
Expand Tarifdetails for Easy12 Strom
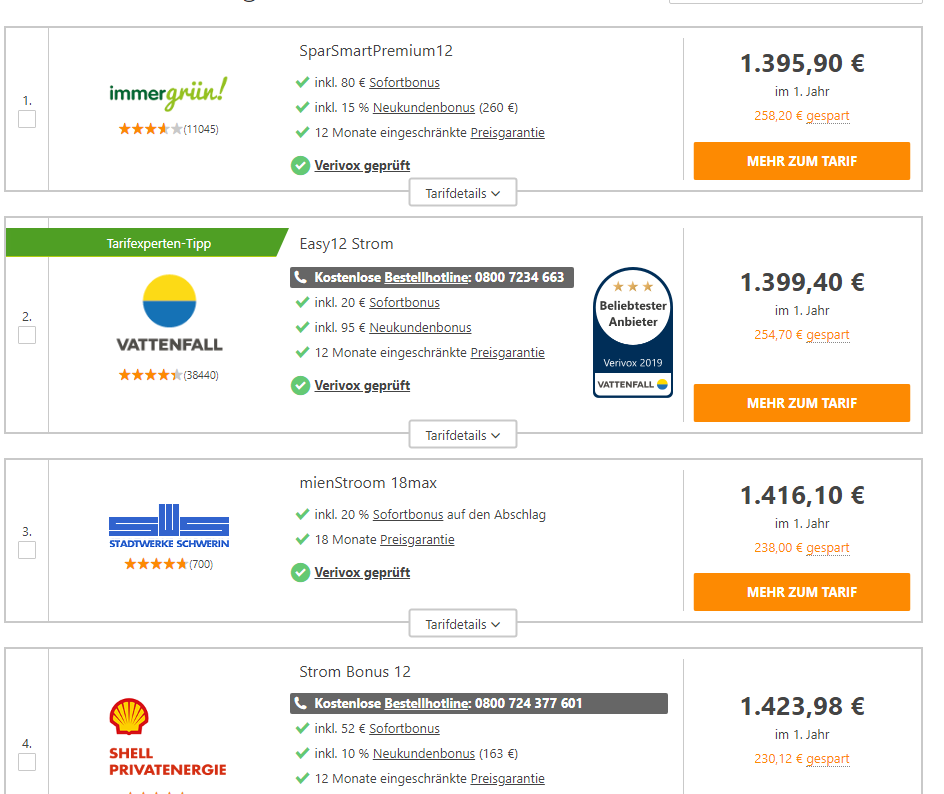point(463,435)
